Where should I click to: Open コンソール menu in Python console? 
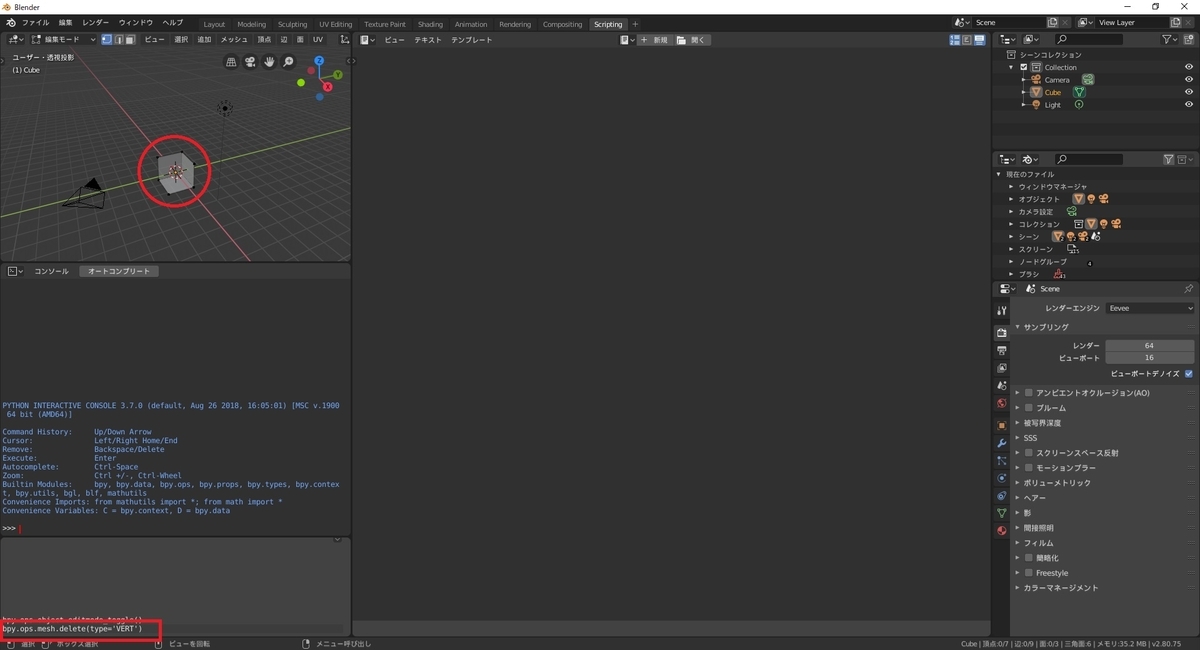51,271
